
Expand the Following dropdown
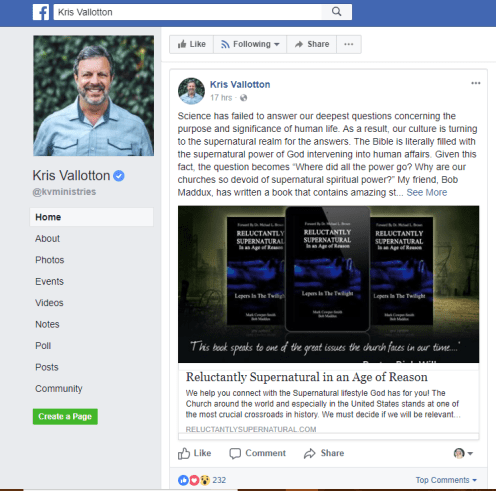(250, 44)
